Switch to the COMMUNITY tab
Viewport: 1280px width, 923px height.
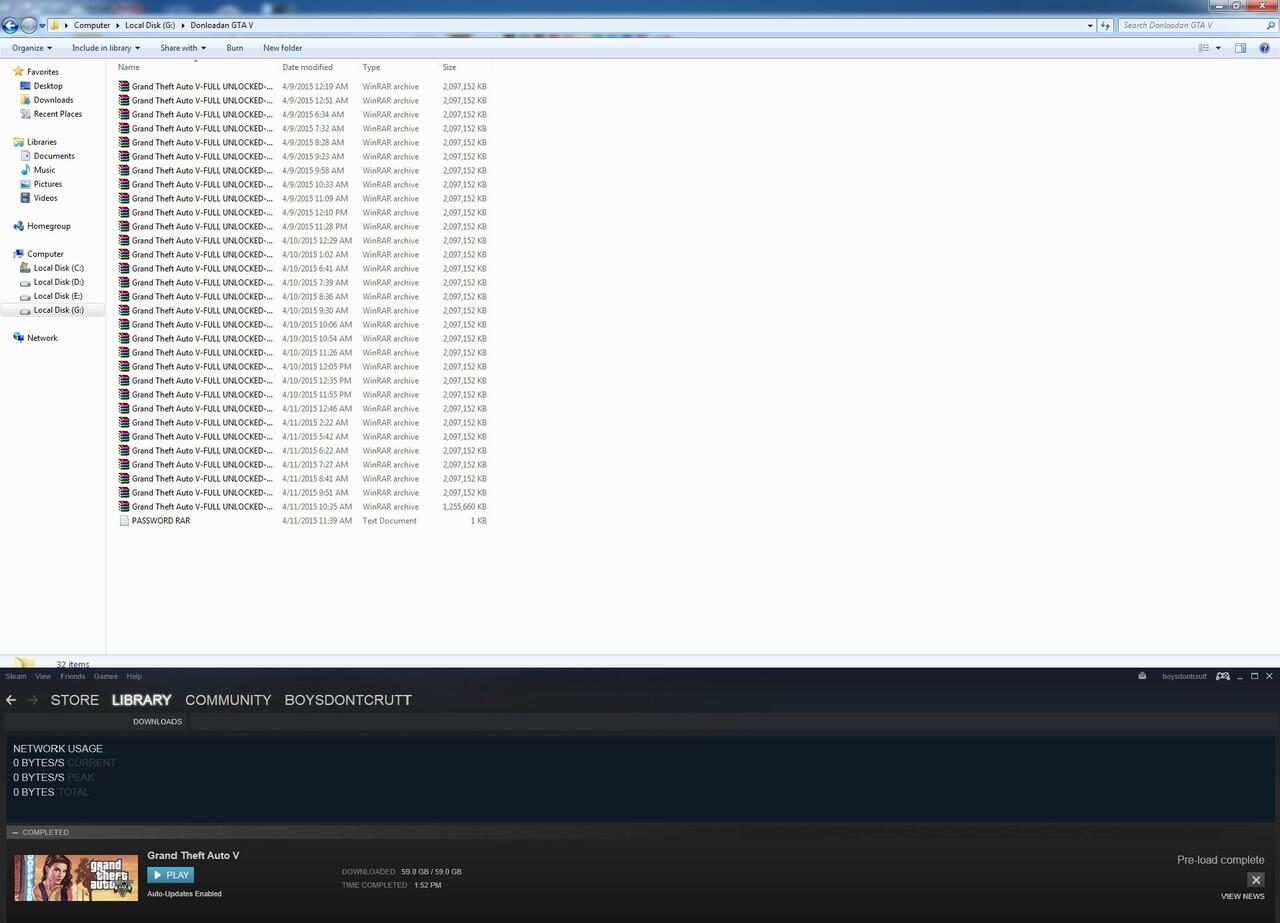pos(228,700)
